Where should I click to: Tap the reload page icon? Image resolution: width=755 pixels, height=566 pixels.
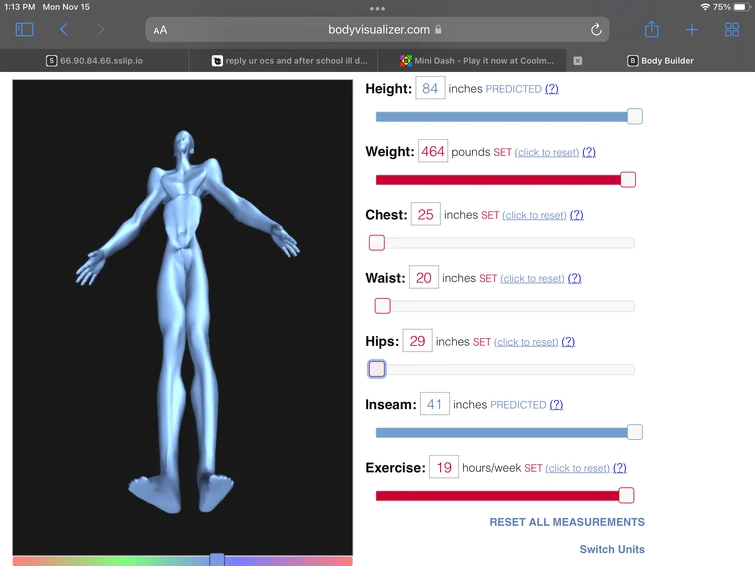pyautogui.click(x=596, y=30)
